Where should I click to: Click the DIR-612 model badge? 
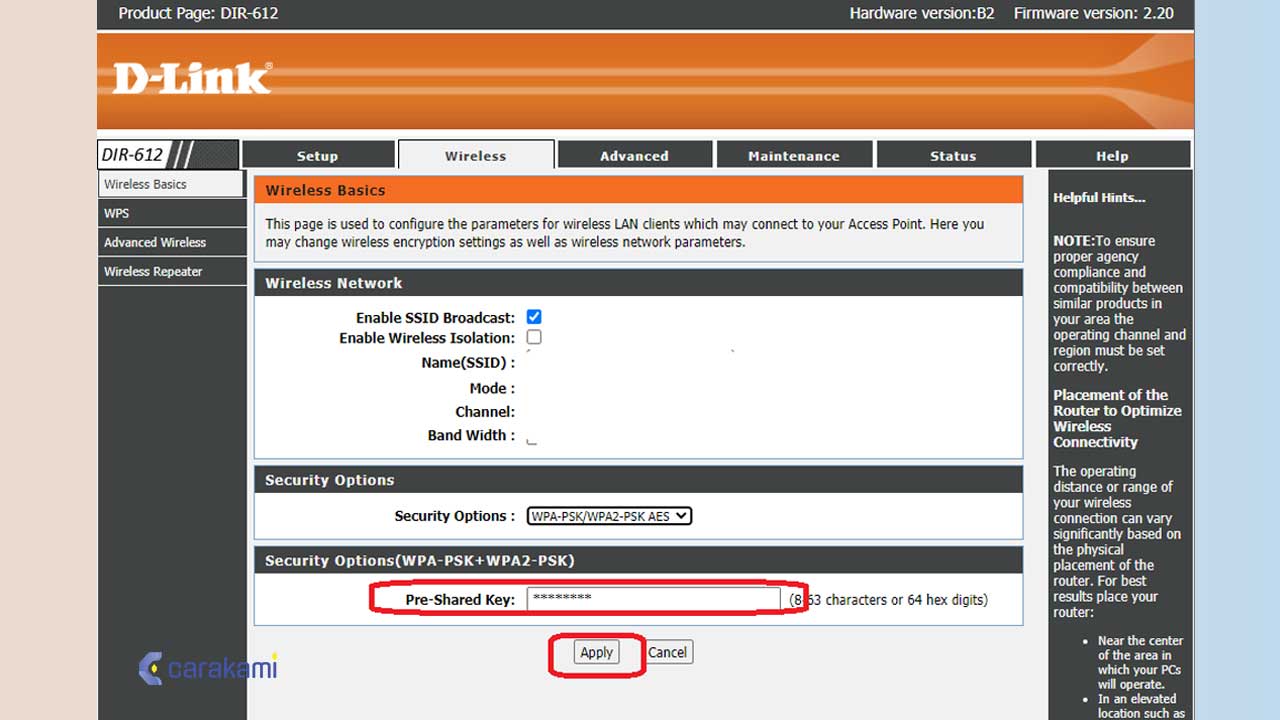(x=168, y=155)
